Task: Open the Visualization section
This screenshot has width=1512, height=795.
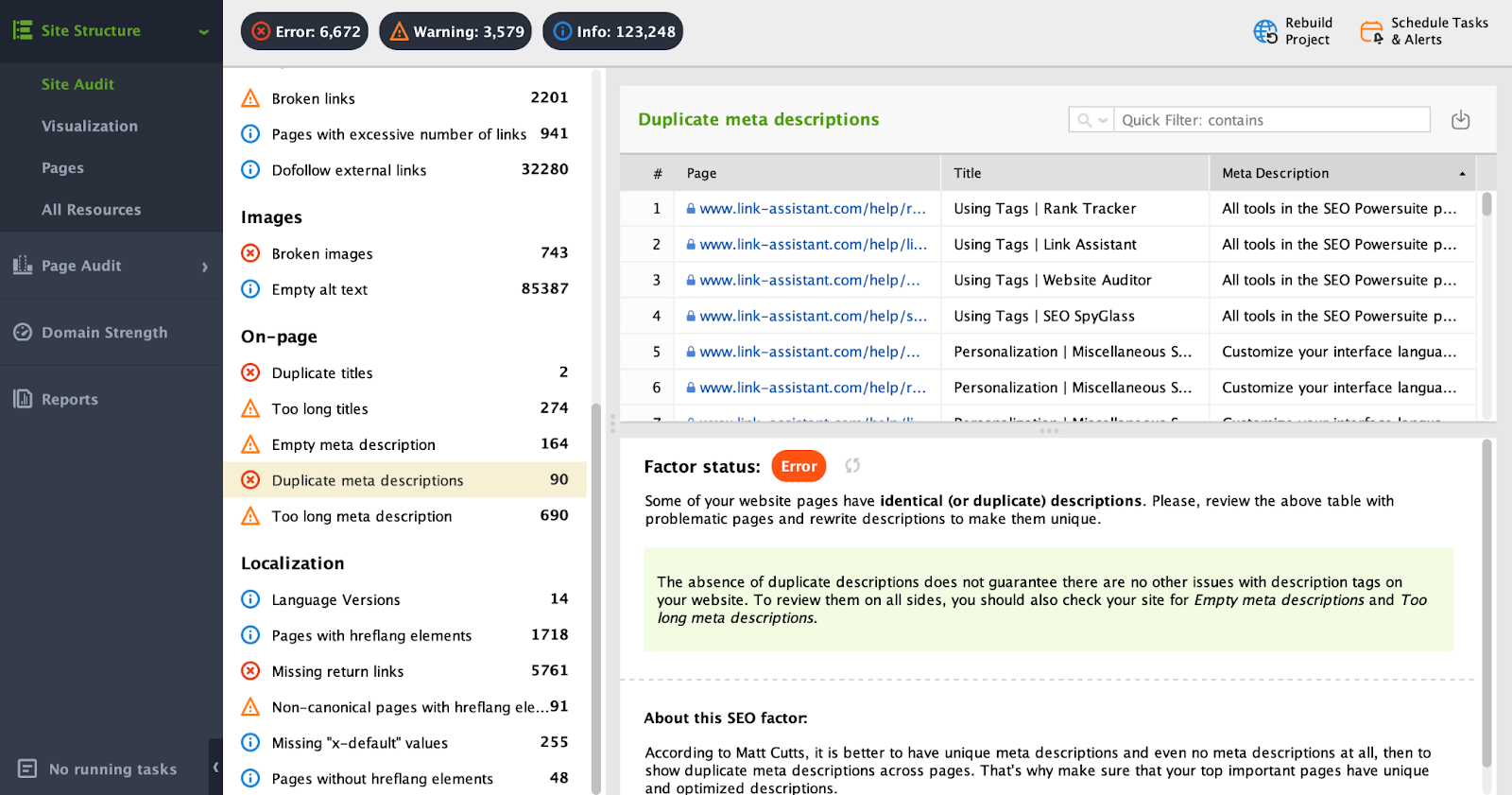Action: pyautogui.click(x=90, y=126)
